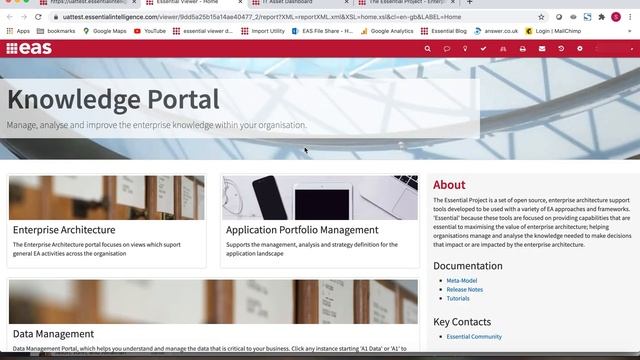Open the Enterprise Architecture portal heading
Screen dimensions: 640x360
(x=64, y=230)
